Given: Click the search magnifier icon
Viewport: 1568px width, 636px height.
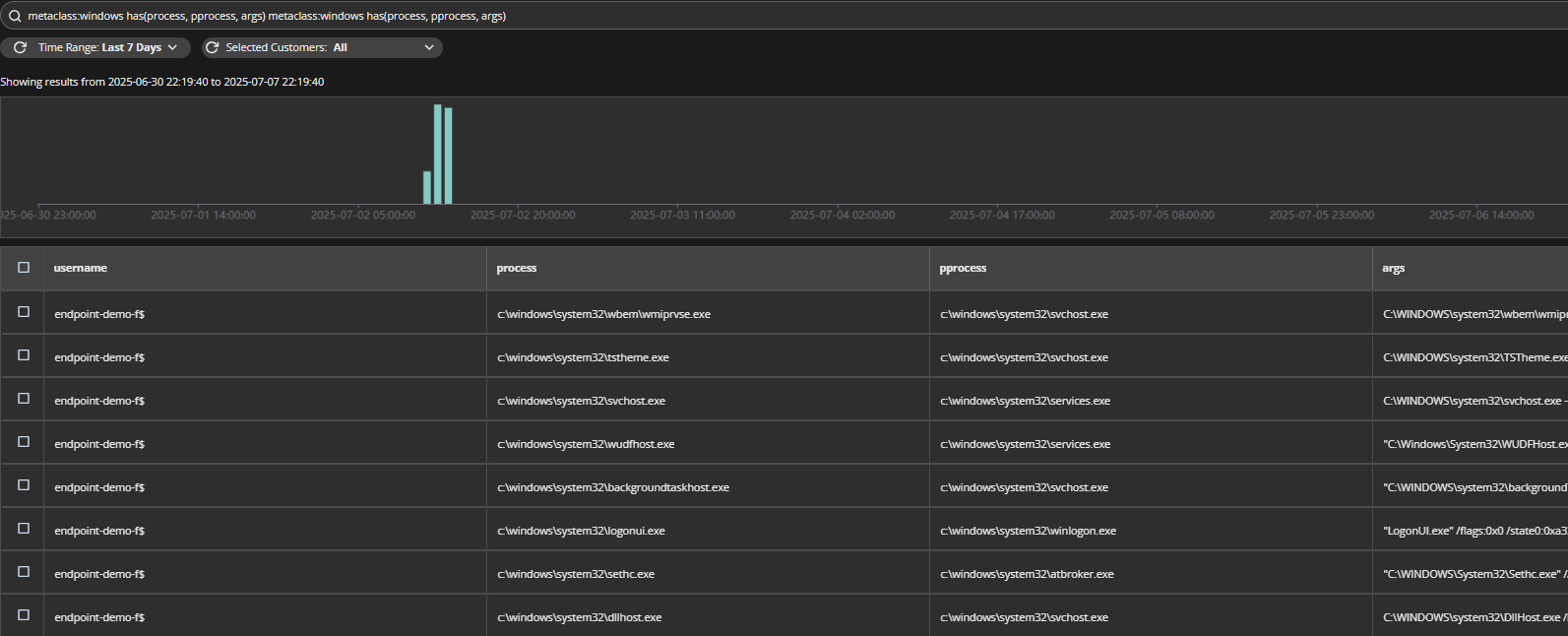Looking at the screenshot, I should click(15, 16).
